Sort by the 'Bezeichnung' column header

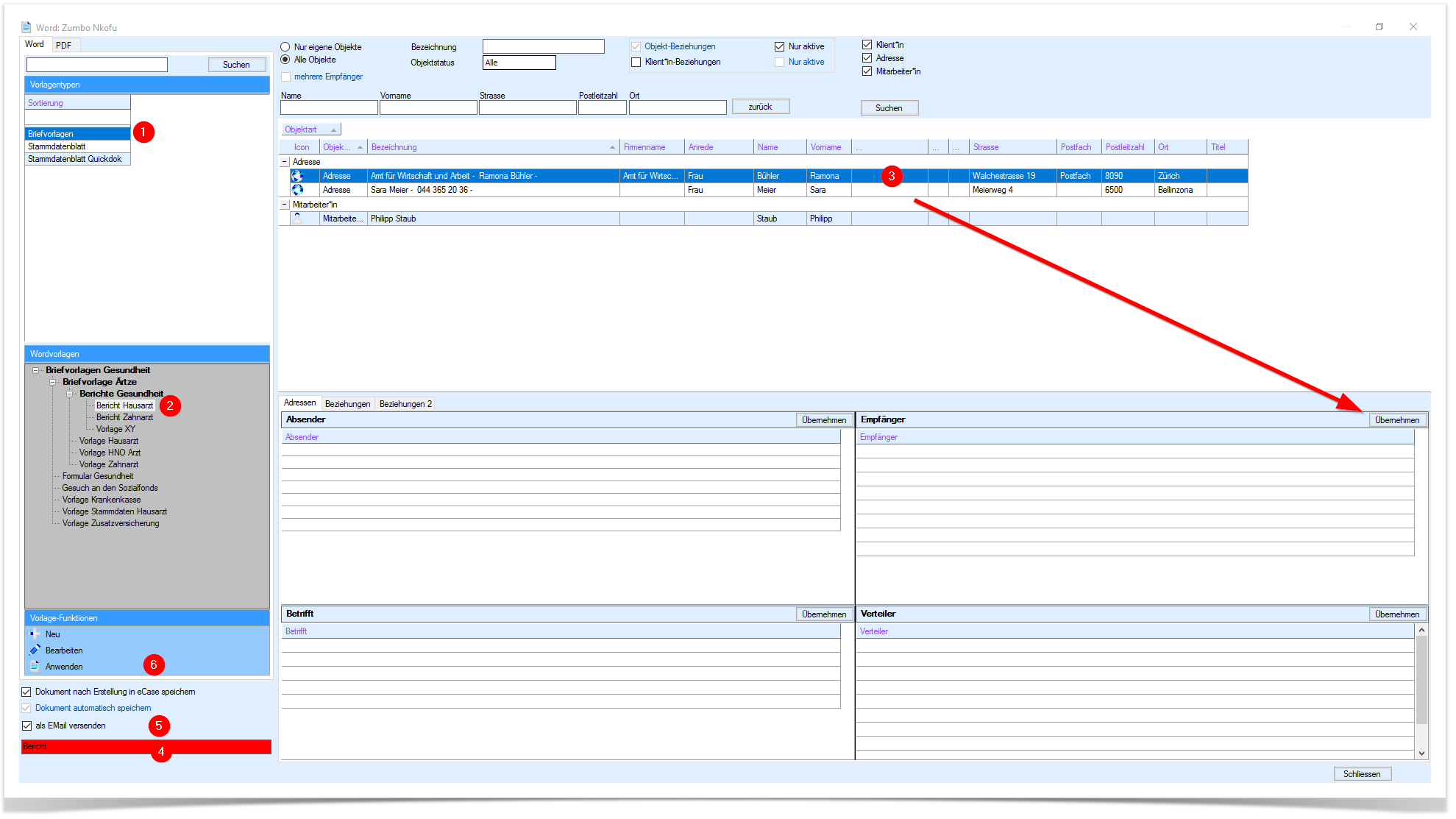493,147
